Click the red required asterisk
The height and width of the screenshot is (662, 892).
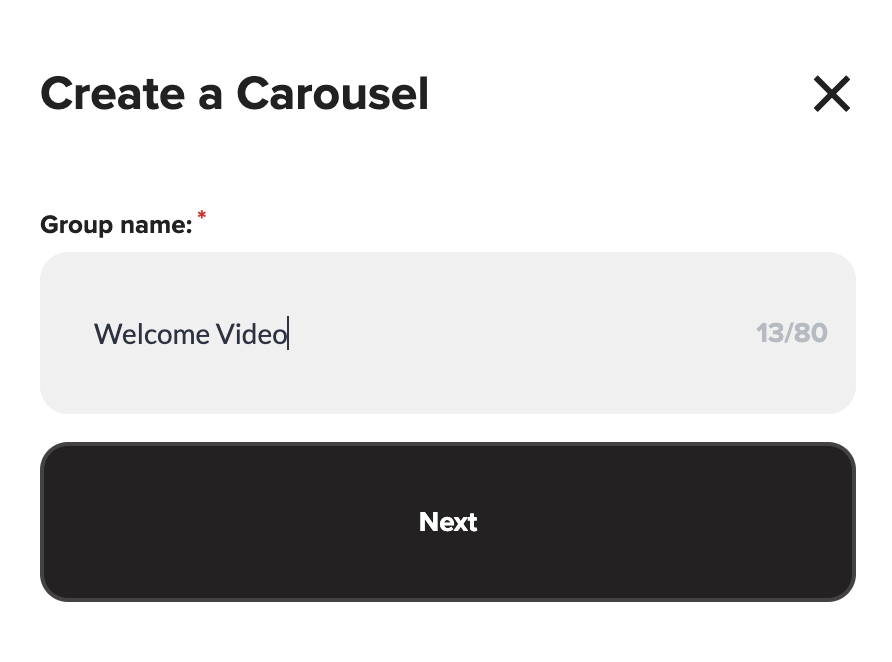(x=202, y=216)
